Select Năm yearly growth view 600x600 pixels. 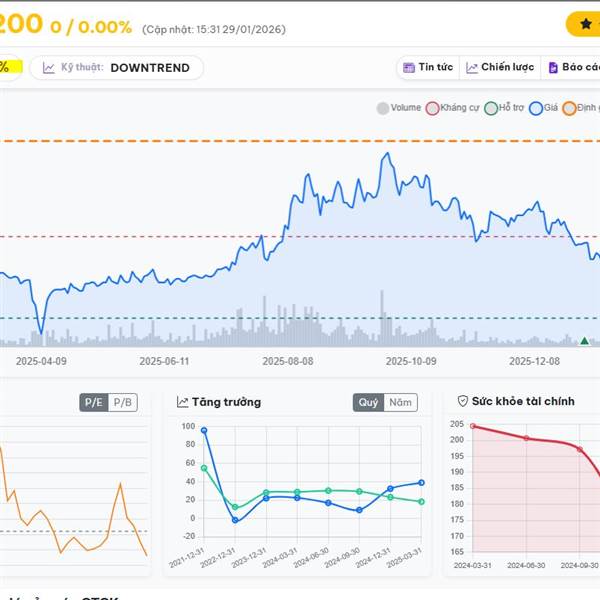tap(400, 402)
